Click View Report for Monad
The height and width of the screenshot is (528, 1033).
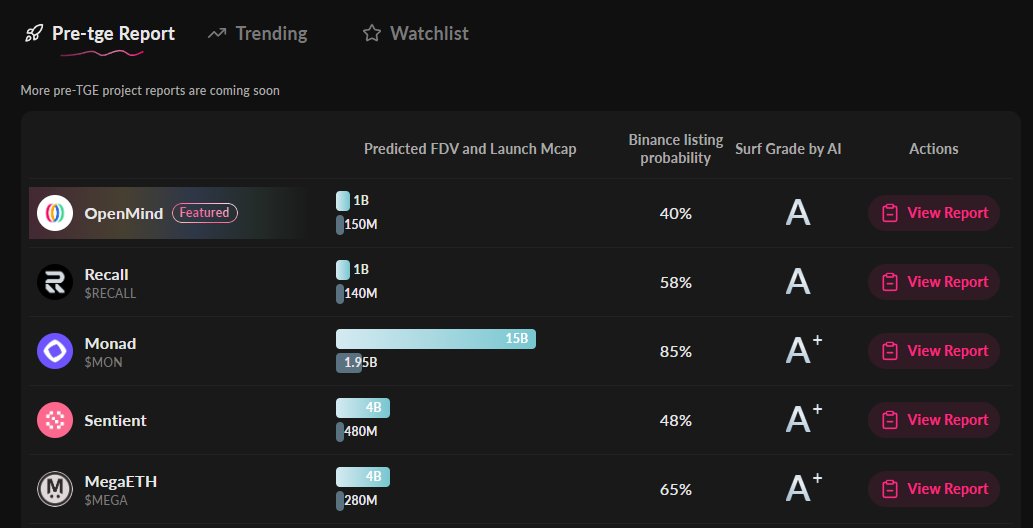pos(934,351)
